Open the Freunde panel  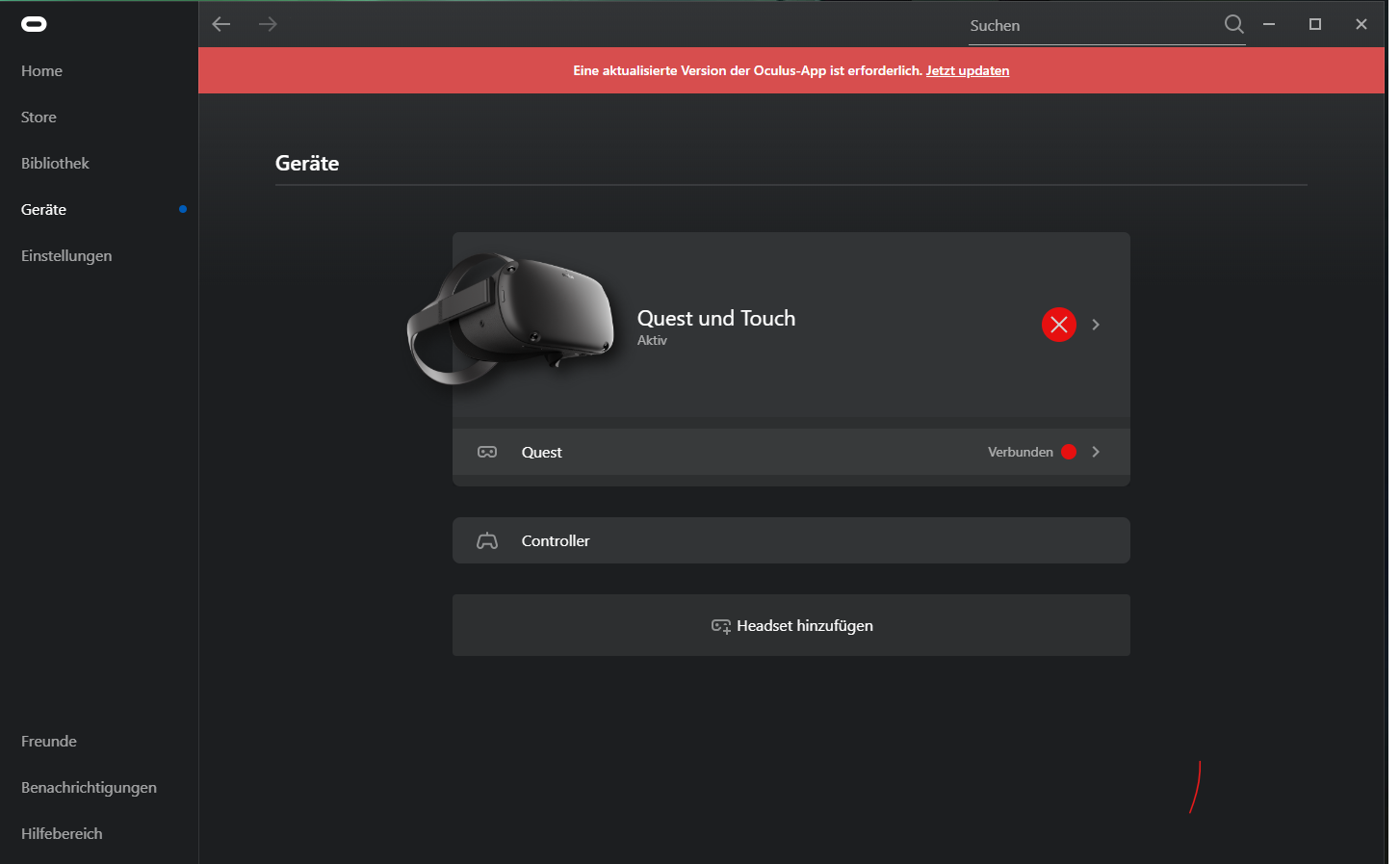click(x=49, y=741)
